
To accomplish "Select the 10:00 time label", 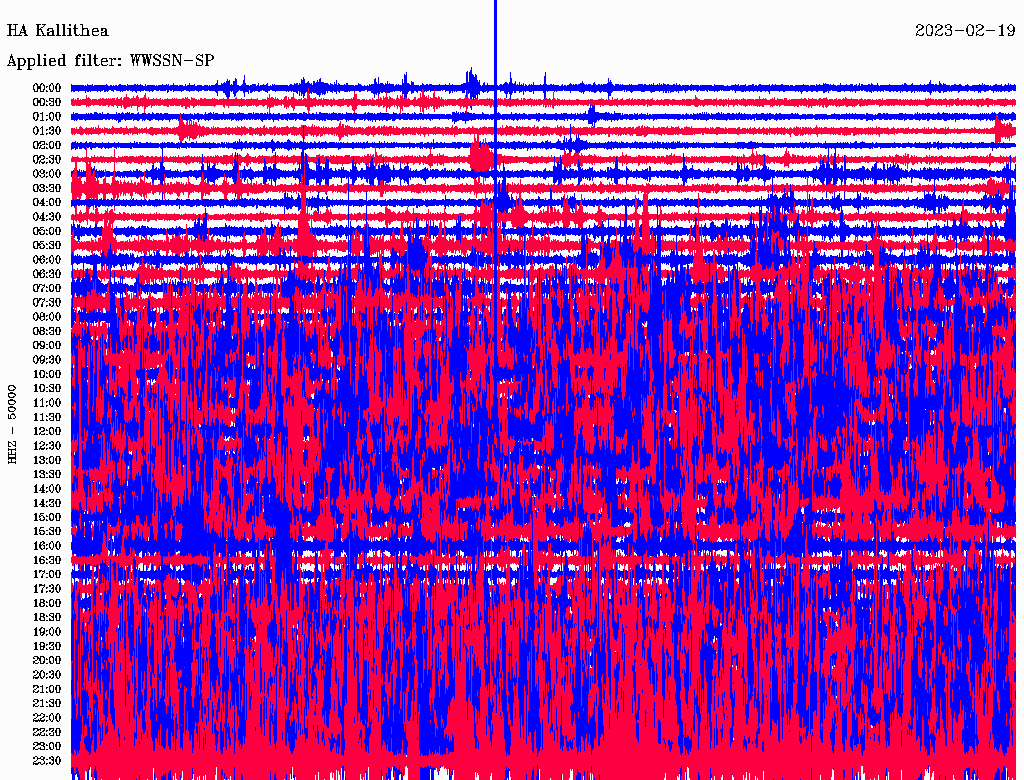I will (x=47, y=375).
